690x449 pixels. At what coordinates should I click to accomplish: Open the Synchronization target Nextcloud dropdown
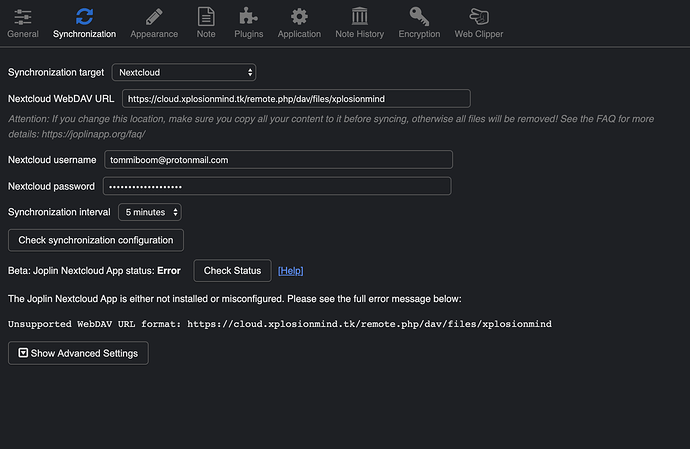click(x=184, y=72)
